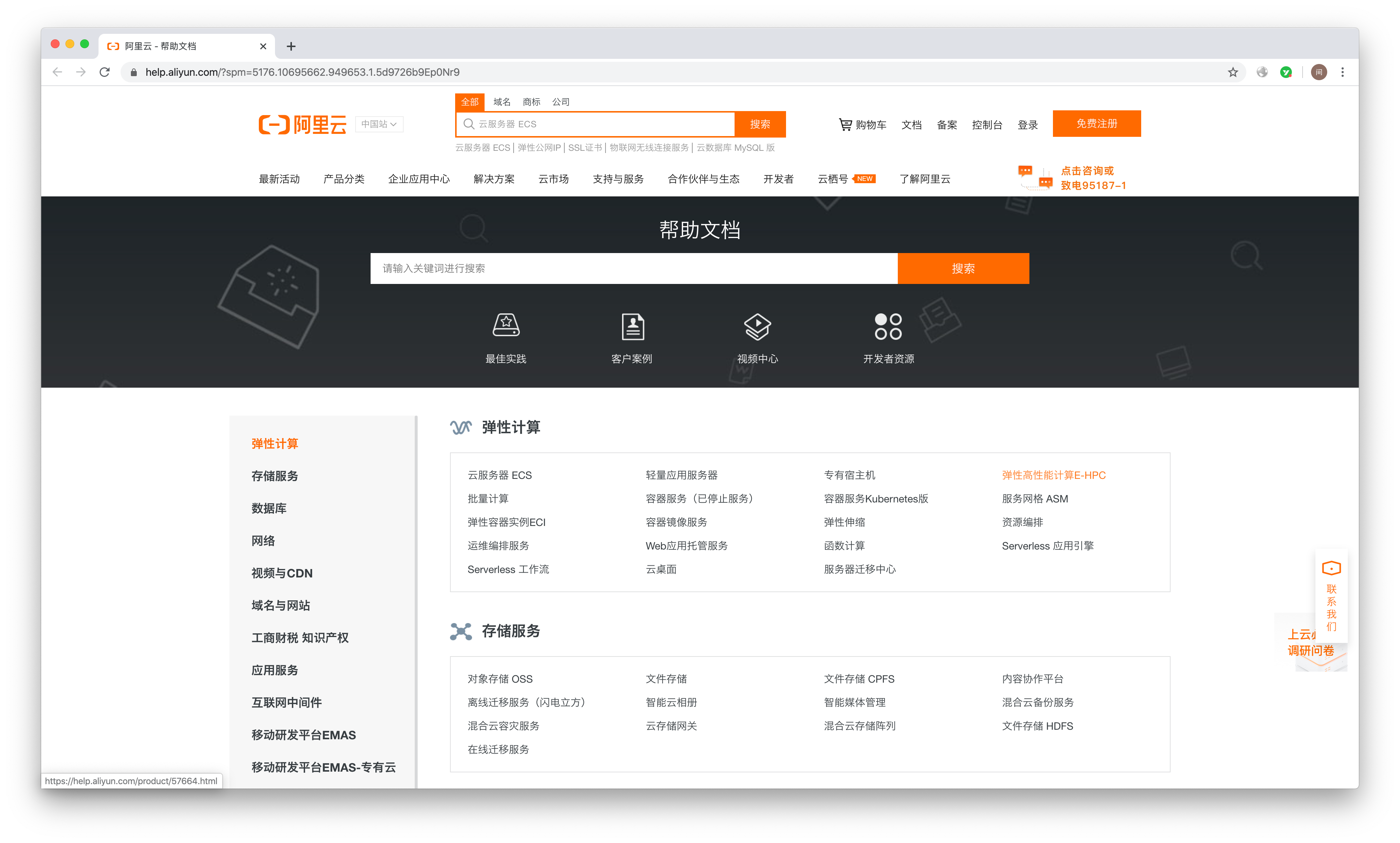This screenshot has height=843, width=1400.
Task: Click the 弹性计算 section heading icon
Action: pyautogui.click(x=460, y=427)
